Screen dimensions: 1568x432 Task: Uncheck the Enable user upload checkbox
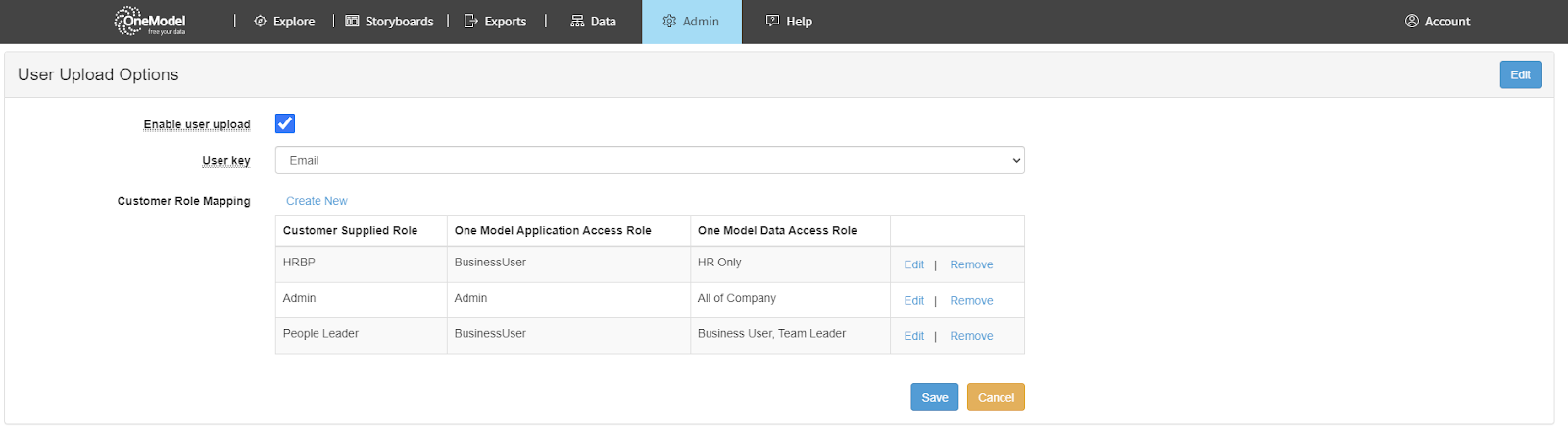[285, 123]
